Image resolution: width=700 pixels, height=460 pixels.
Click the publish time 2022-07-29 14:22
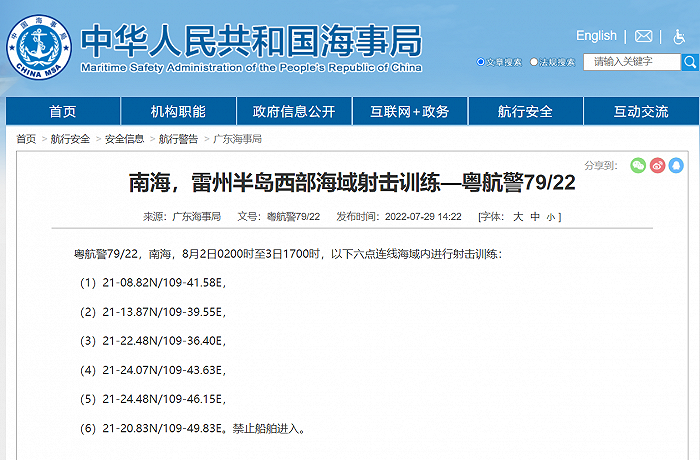pyautogui.click(x=423, y=217)
